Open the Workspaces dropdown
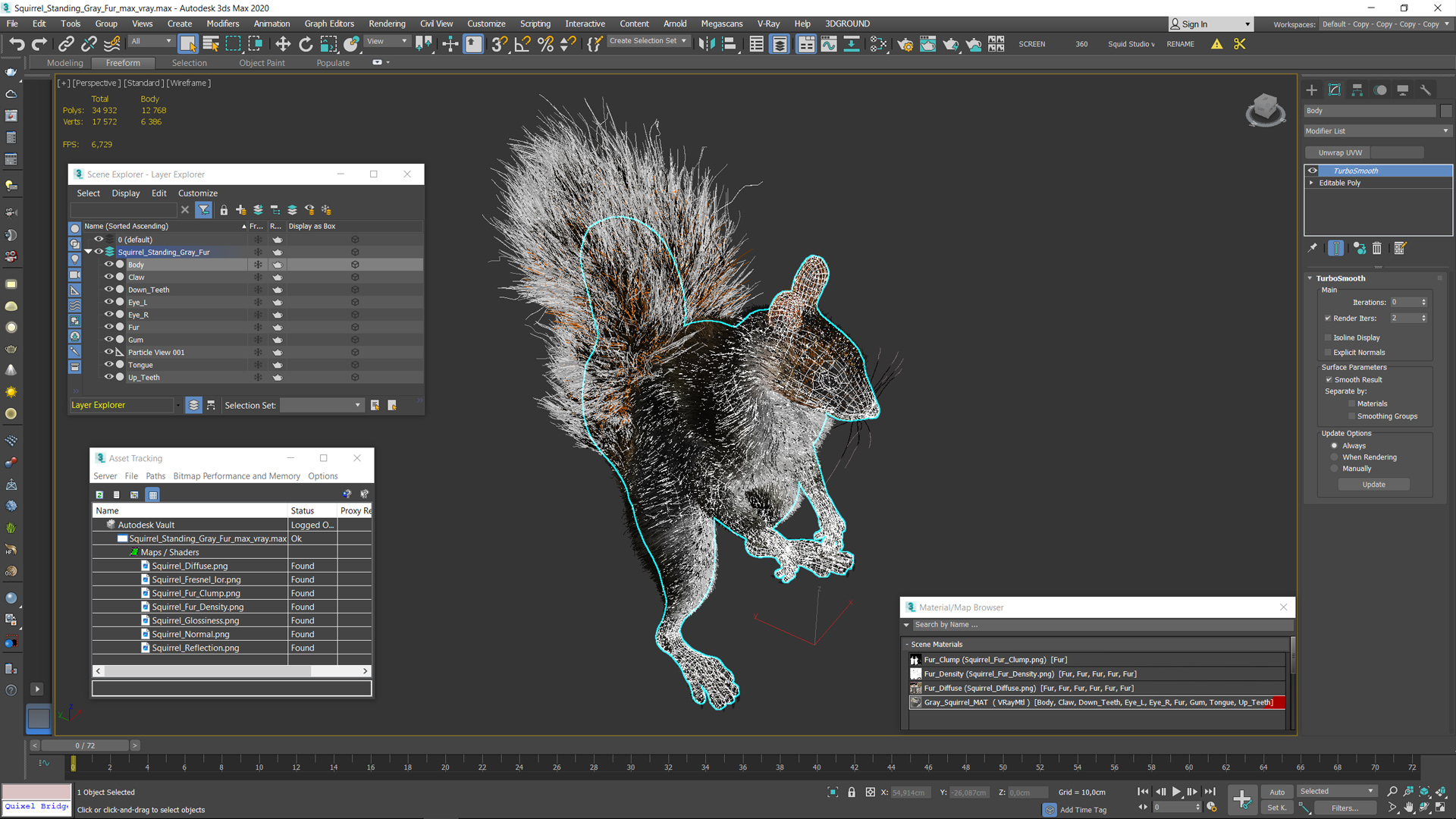 click(1385, 24)
